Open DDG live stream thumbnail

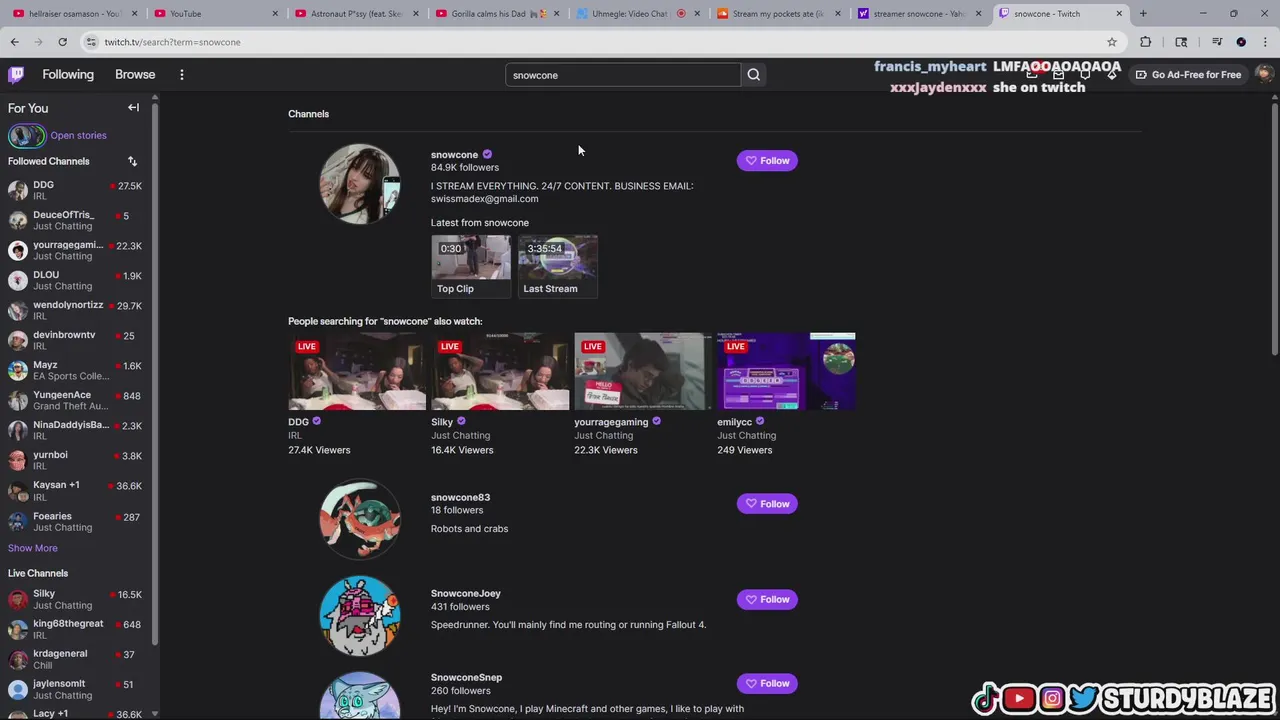click(x=357, y=371)
